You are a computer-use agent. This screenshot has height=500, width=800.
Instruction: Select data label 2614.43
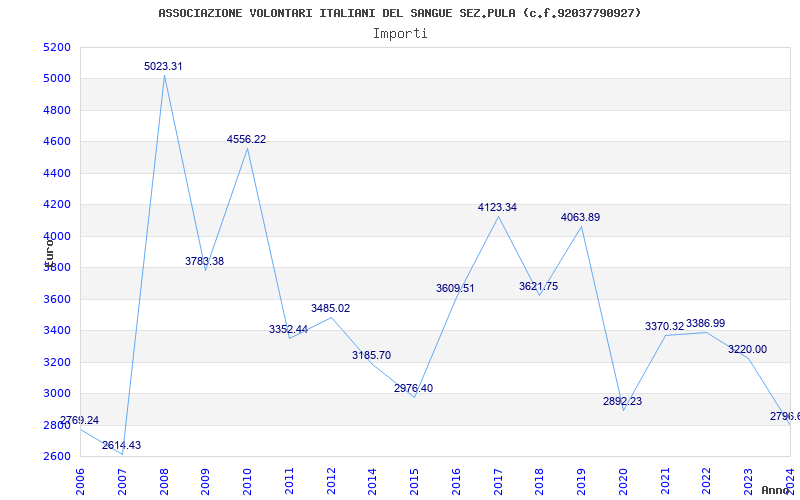(121, 445)
